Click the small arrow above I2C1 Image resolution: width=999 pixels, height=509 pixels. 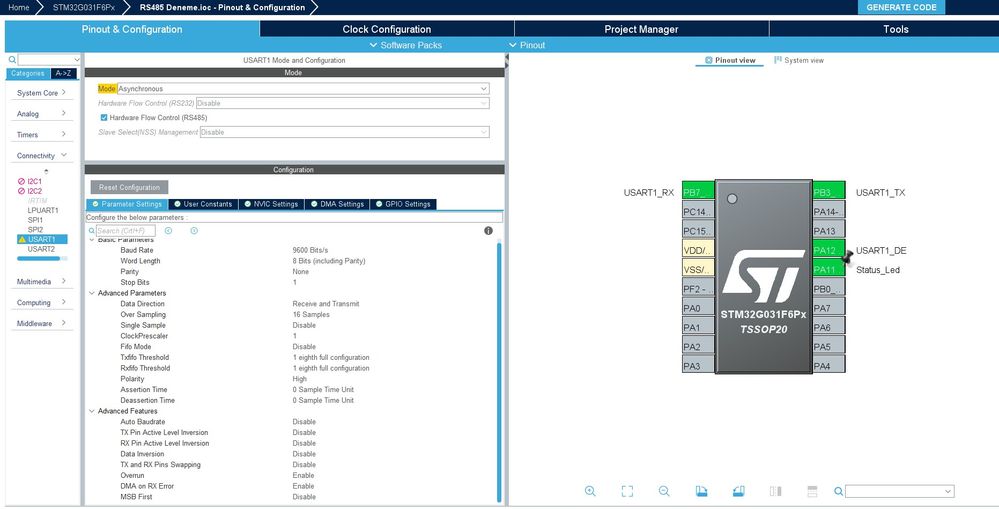tap(46, 171)
